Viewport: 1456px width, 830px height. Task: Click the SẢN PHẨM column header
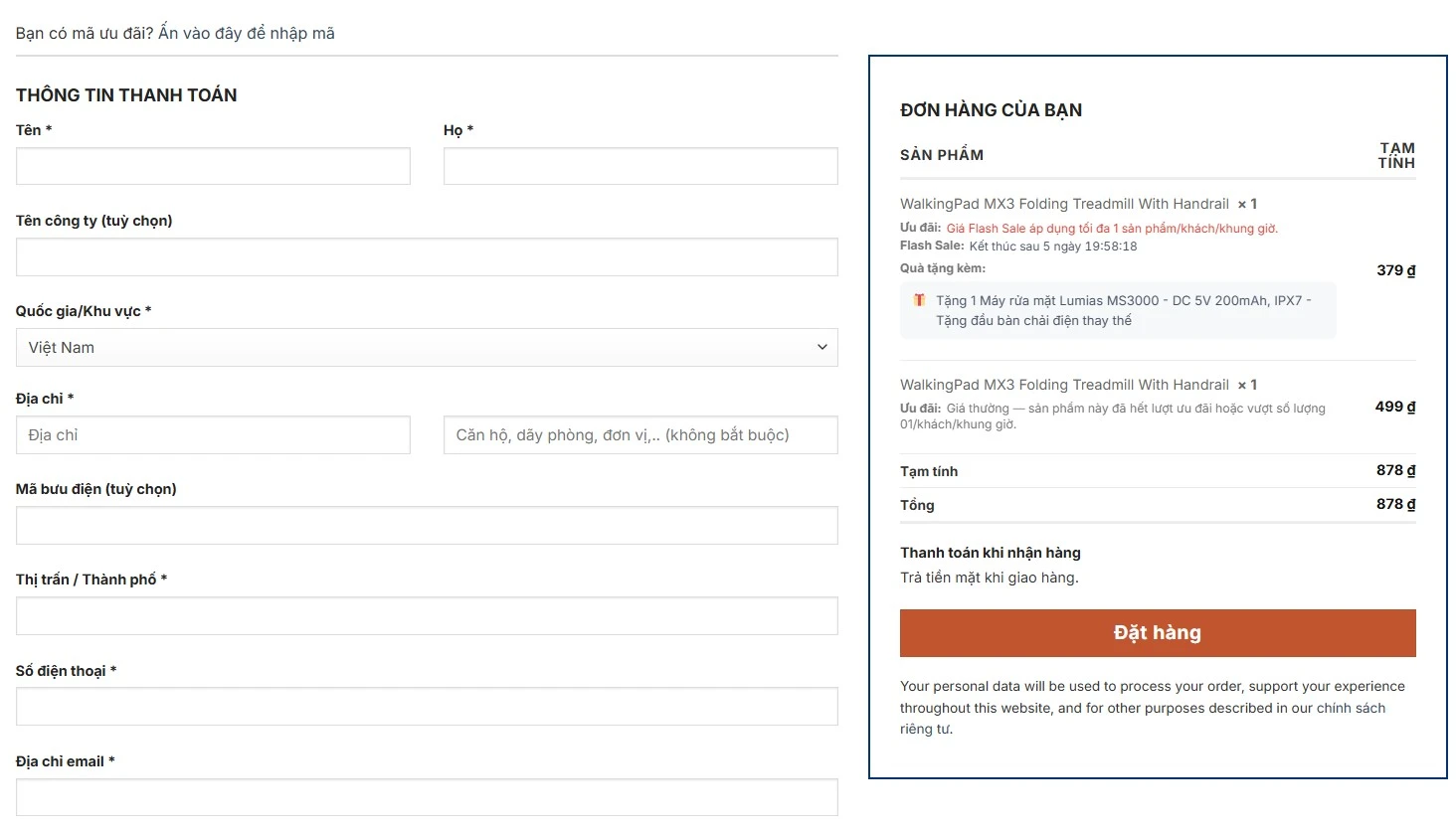tap(942, 155)
